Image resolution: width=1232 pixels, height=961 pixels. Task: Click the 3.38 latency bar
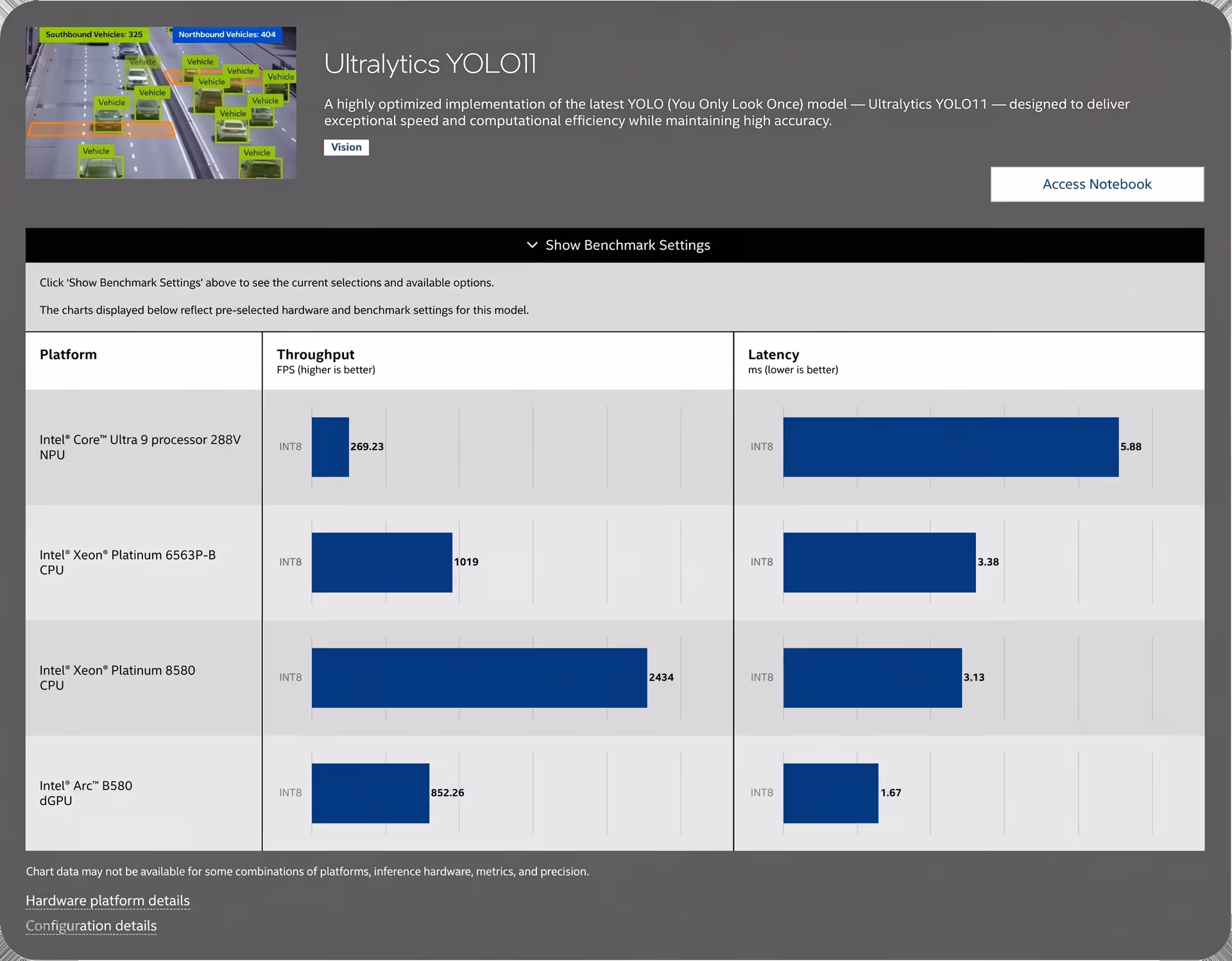pos(880,562)
